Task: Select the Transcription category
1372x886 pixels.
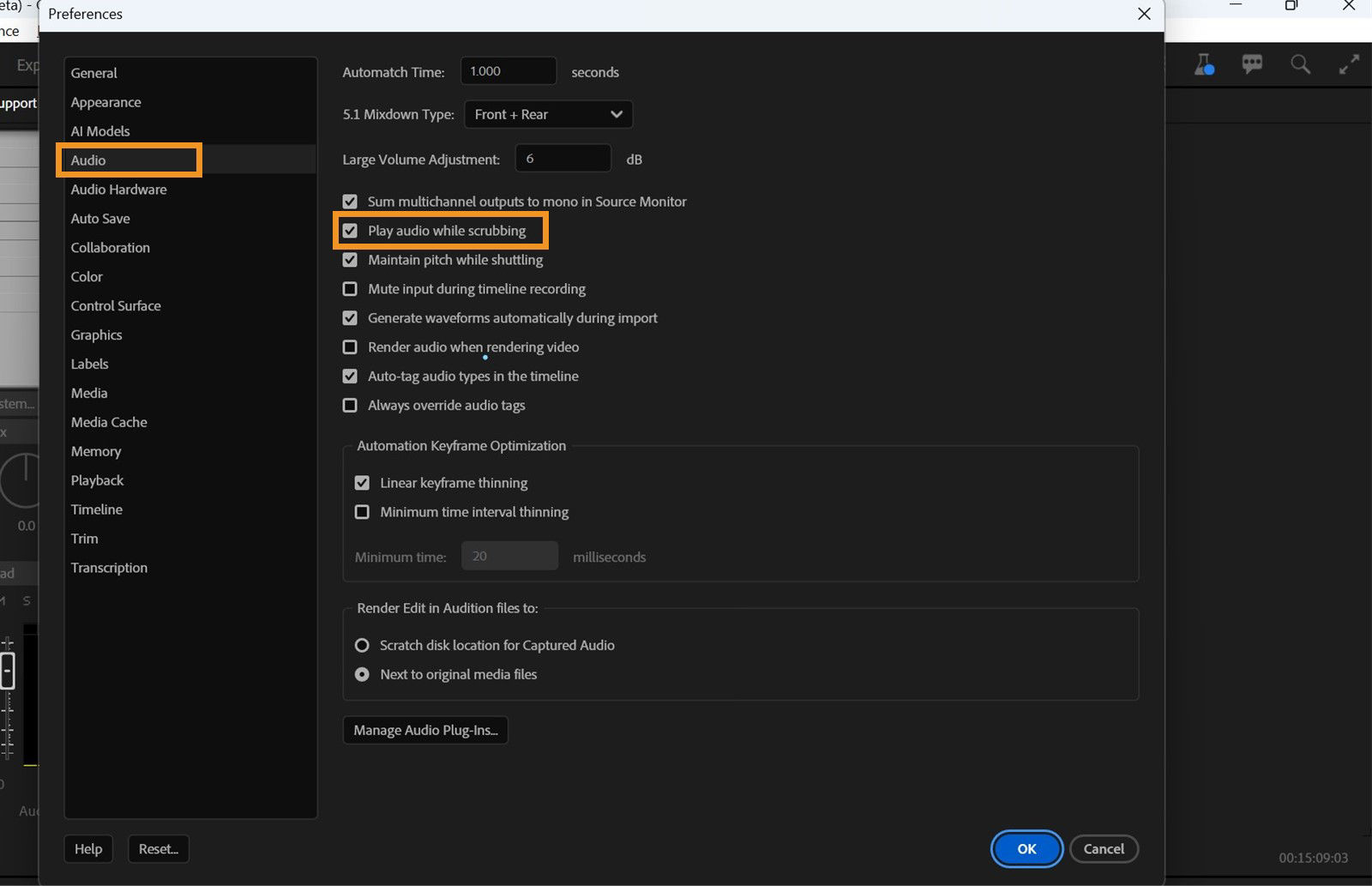Action: click(109, 567)
